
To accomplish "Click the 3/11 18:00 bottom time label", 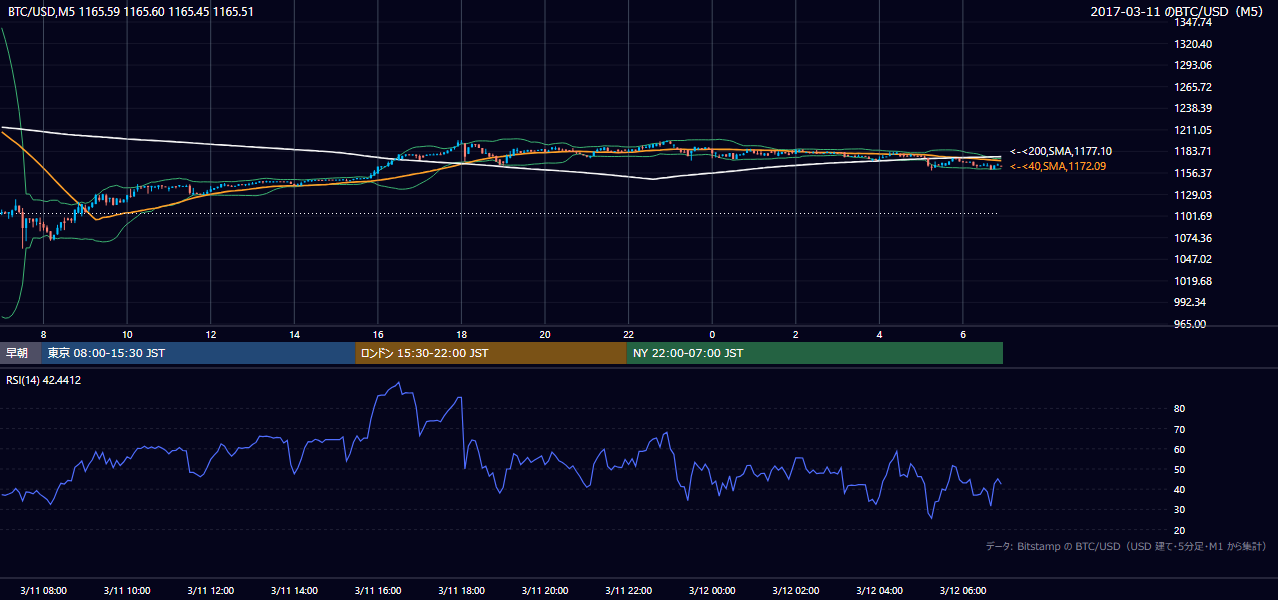I will (461, 591).
